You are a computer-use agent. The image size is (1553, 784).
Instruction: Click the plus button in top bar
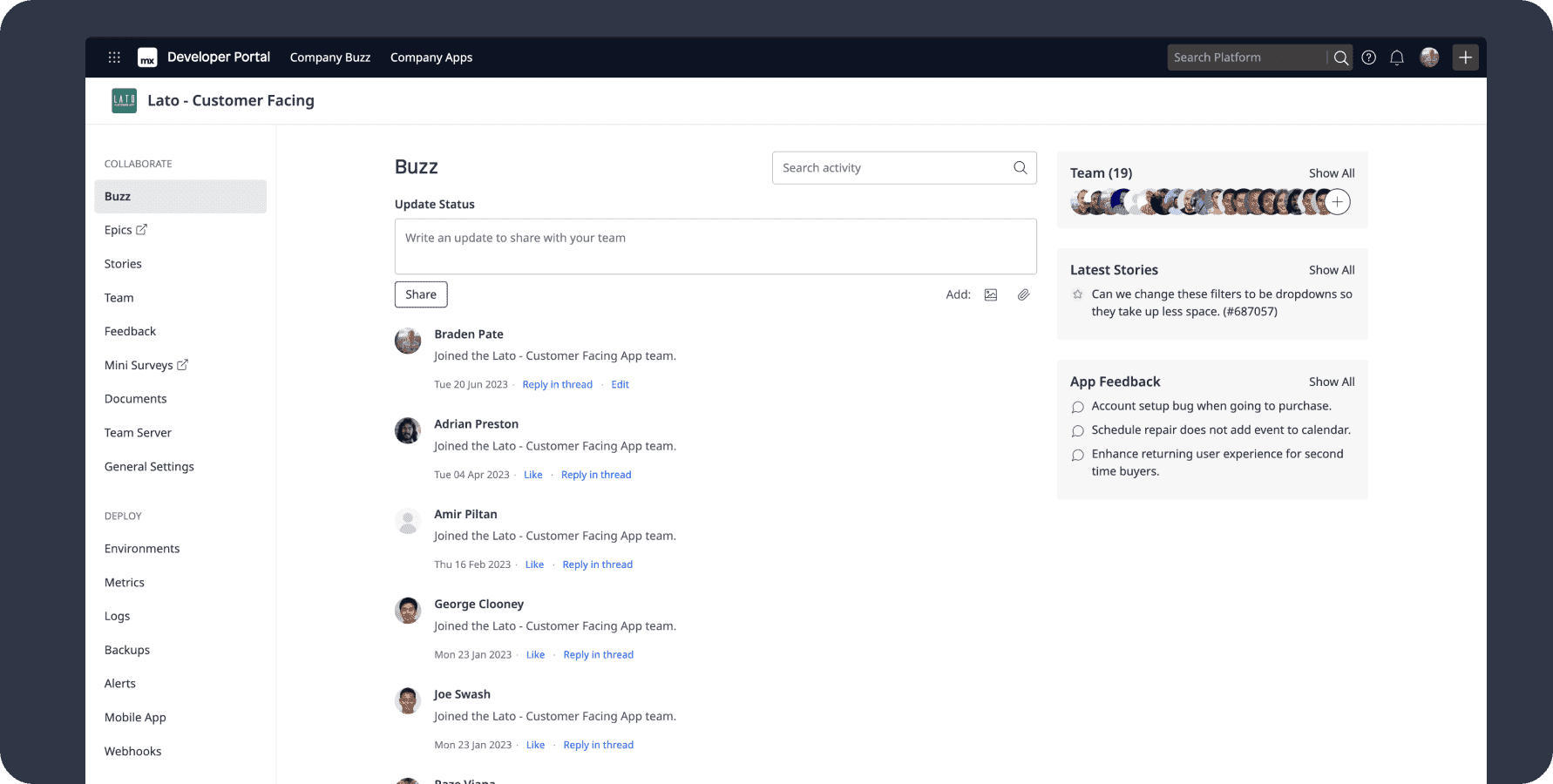tap(1466, 57)
